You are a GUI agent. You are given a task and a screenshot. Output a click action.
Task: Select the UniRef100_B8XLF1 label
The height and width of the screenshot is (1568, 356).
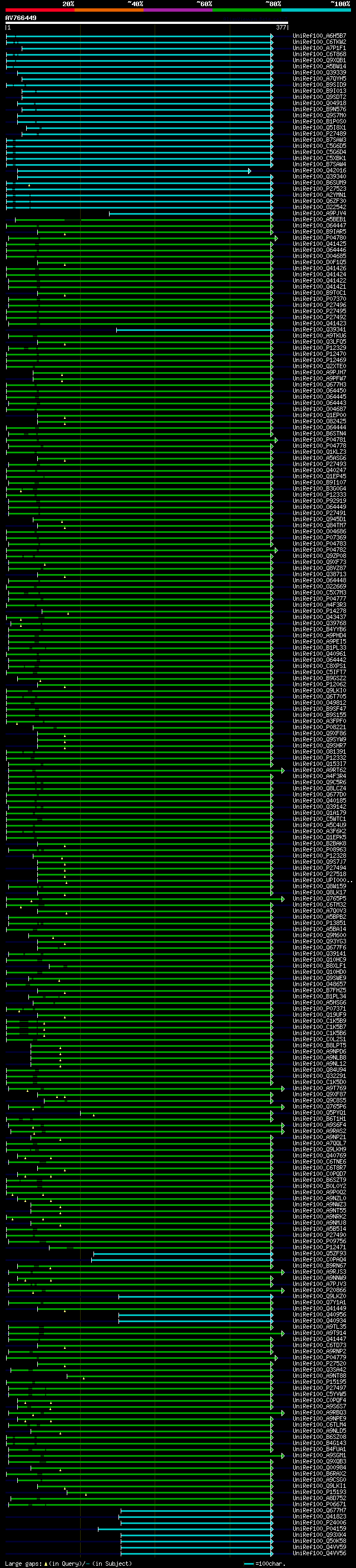[x=319, y=966]
